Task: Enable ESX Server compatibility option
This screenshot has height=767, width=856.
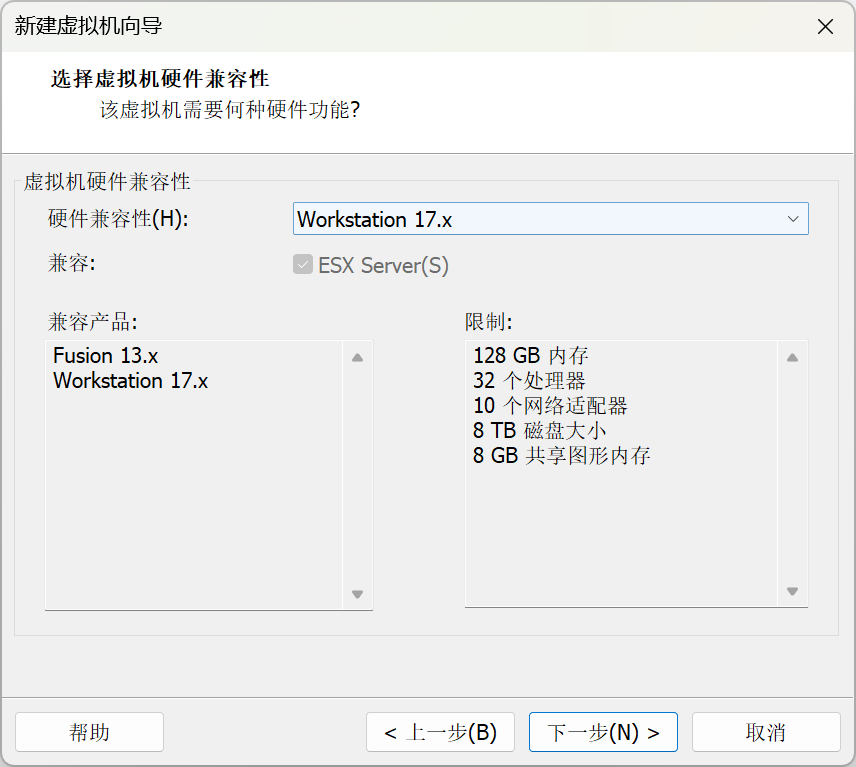Action: [x=302, y=264]
